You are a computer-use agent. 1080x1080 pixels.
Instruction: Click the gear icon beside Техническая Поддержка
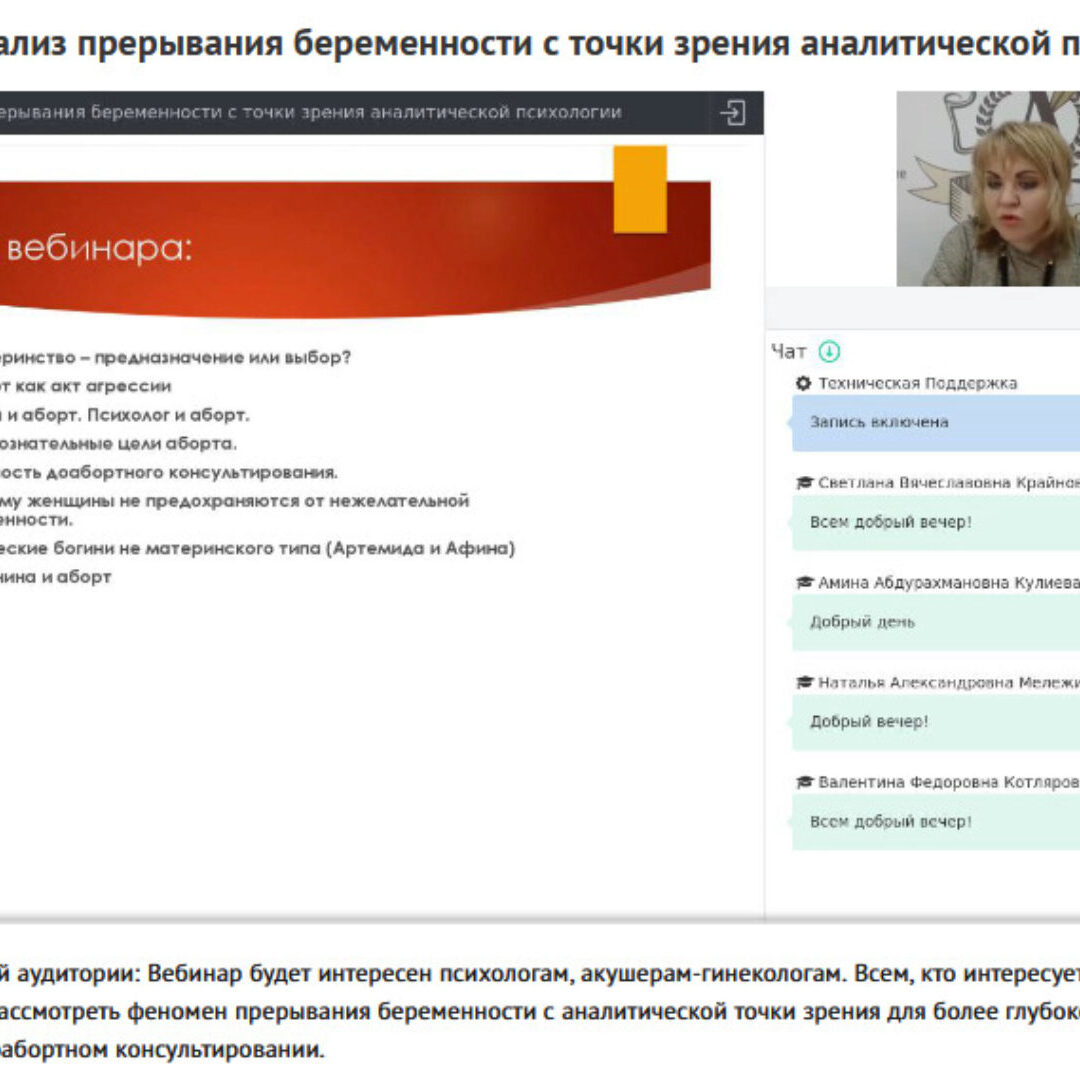[803, 383]
